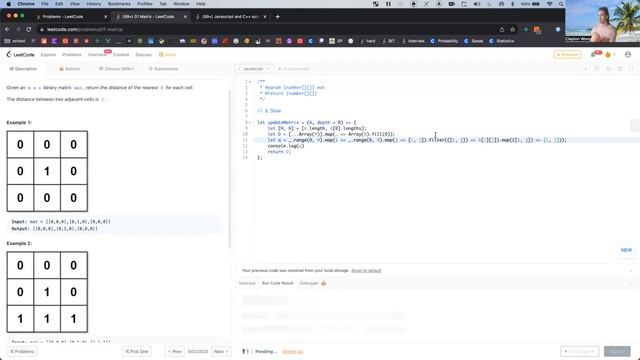Go to the Prev problem
This screenshot has height=360, width=640.
pyautogui.click(x=175, y=351)
